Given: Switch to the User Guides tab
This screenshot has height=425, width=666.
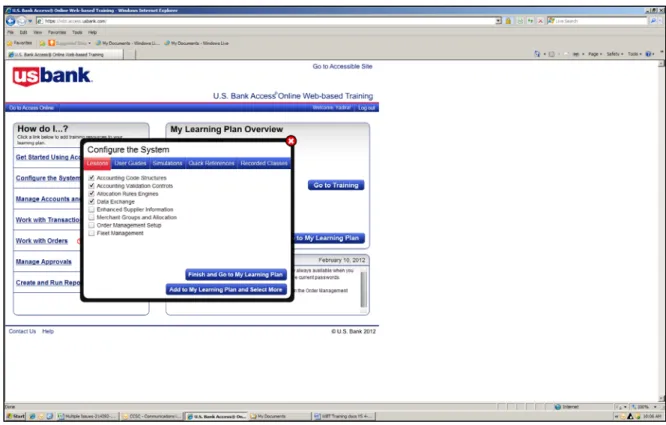Looking at the screenshot, I should tap(130, 163).
